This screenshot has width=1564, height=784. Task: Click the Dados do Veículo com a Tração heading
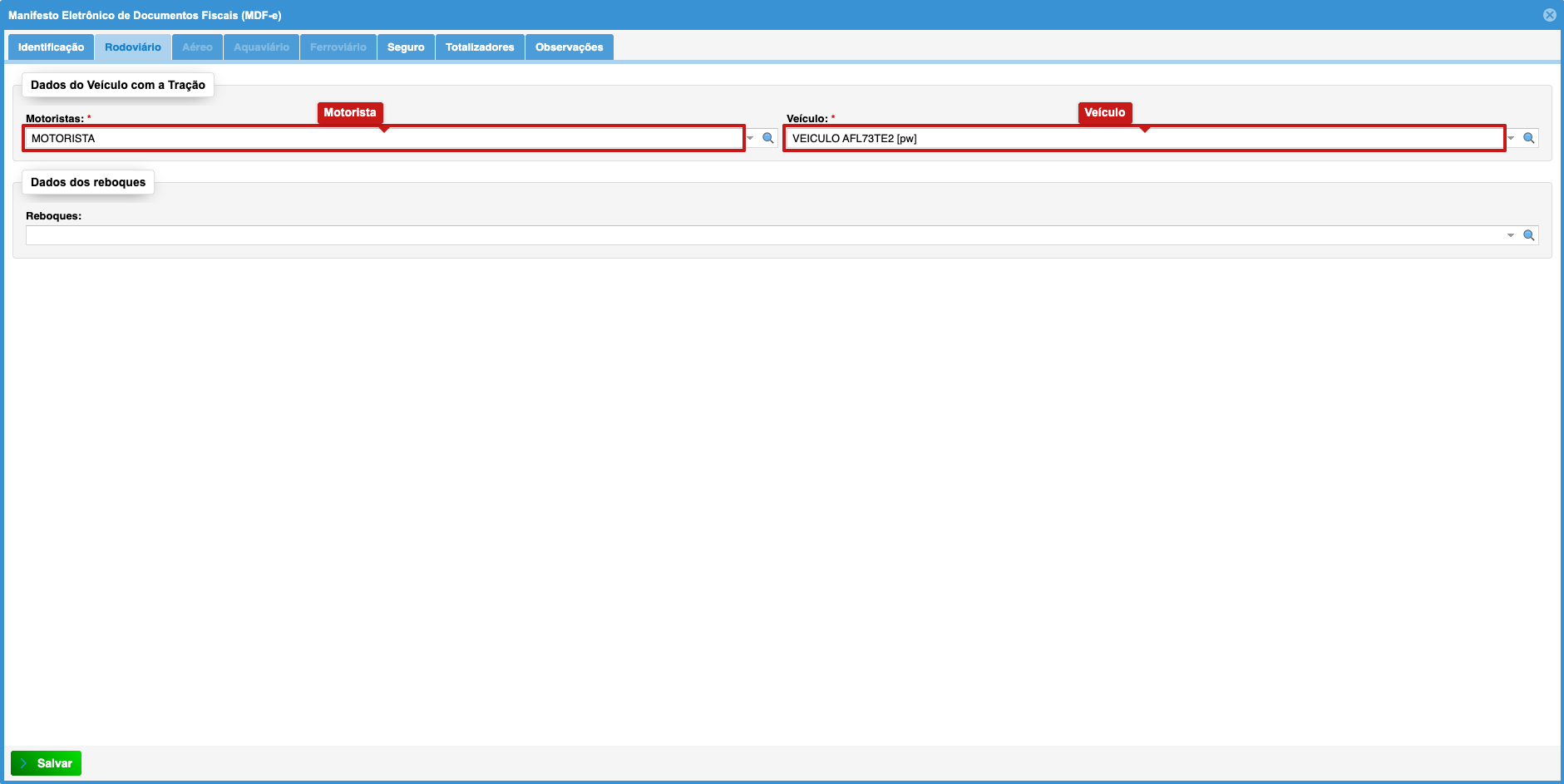(x=118, y=85)
